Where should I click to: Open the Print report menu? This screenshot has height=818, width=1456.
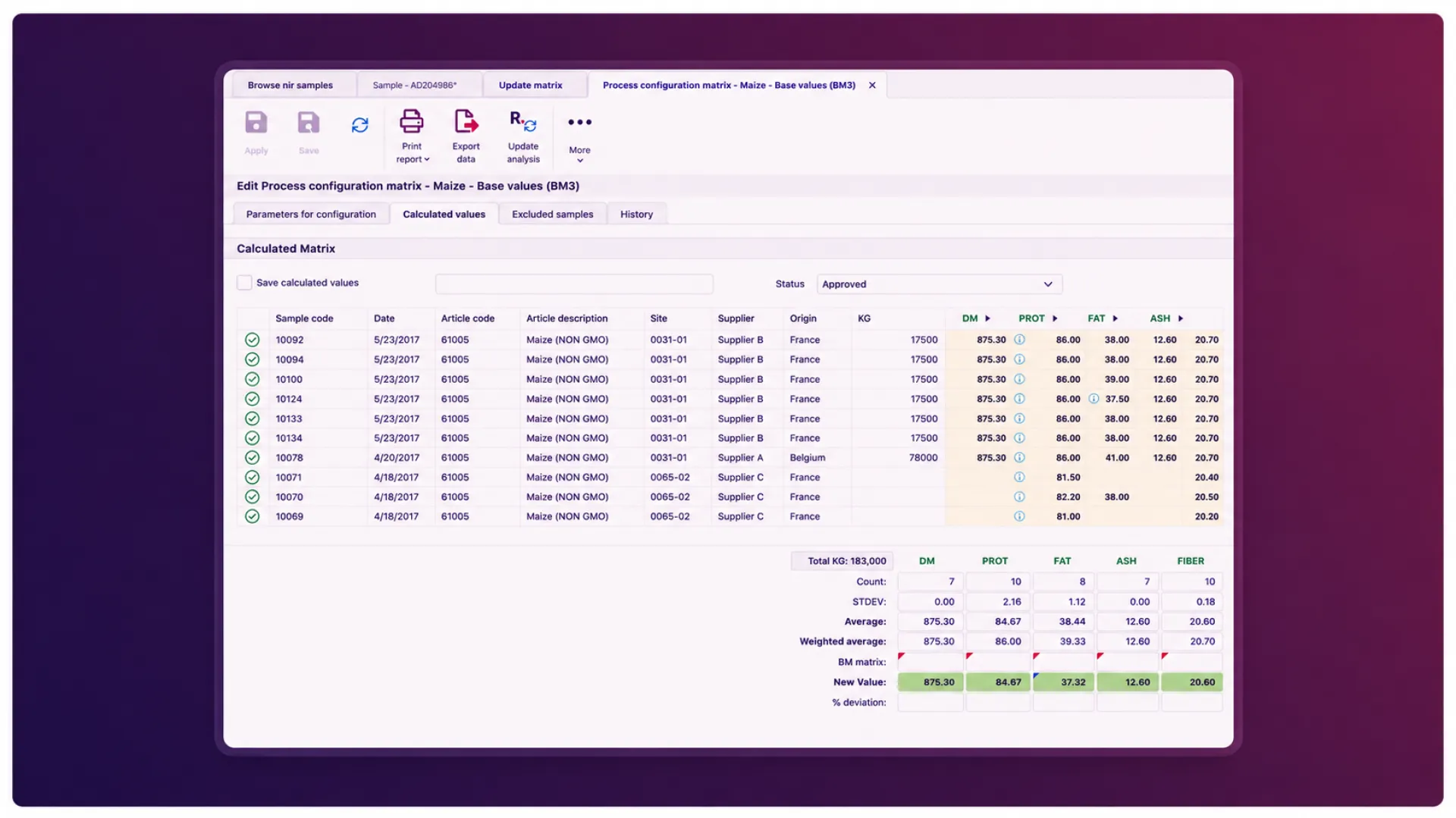click(412, 136)
